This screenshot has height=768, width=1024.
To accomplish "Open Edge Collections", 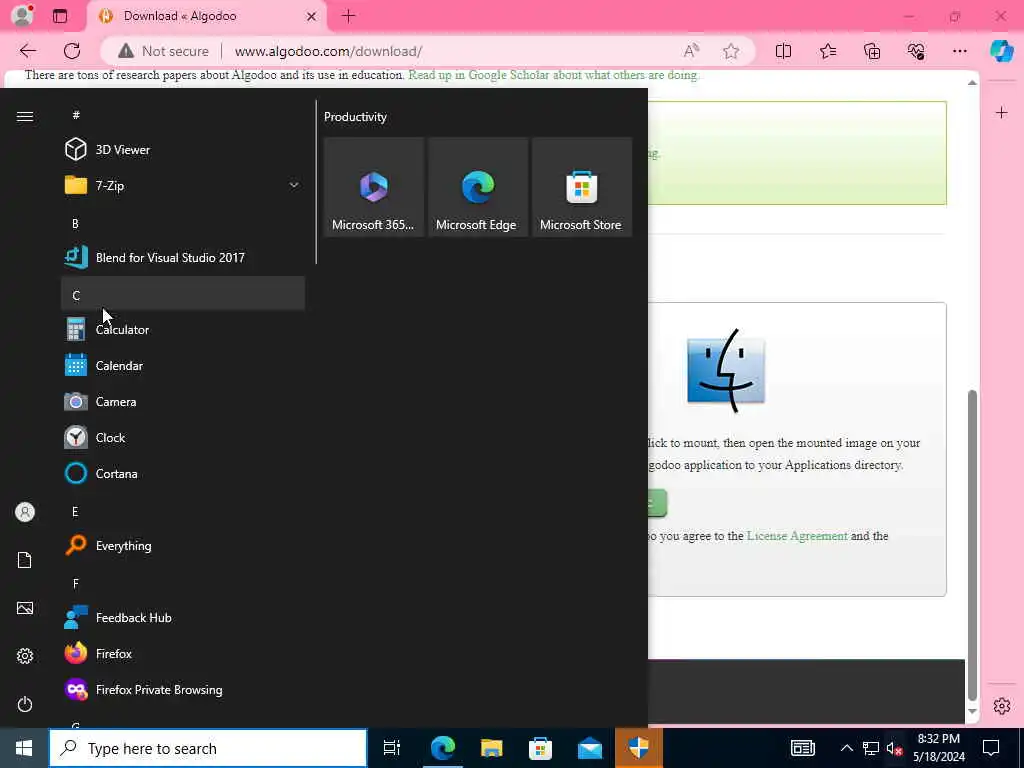I will tap(872, 51).
